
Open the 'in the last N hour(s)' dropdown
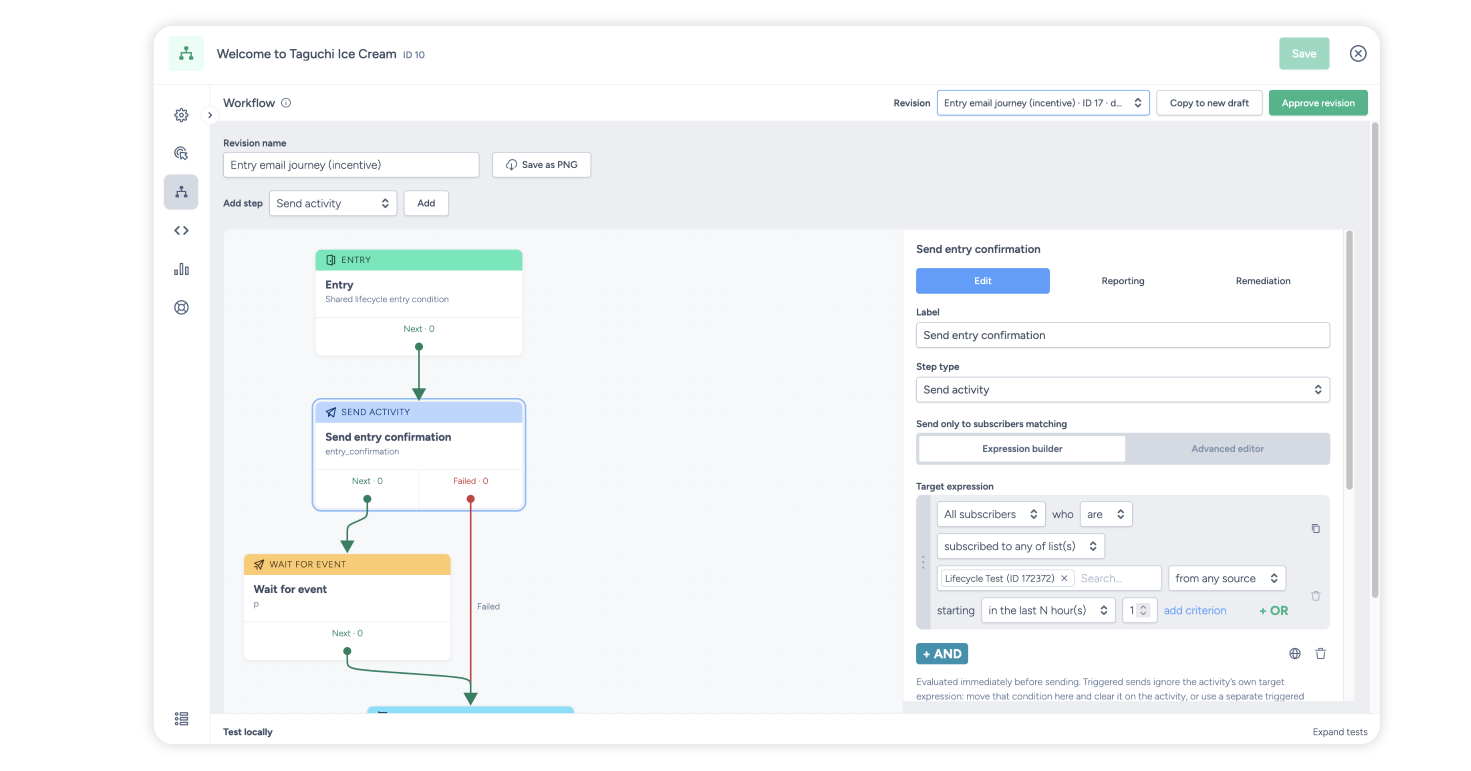coord(1048,610)
